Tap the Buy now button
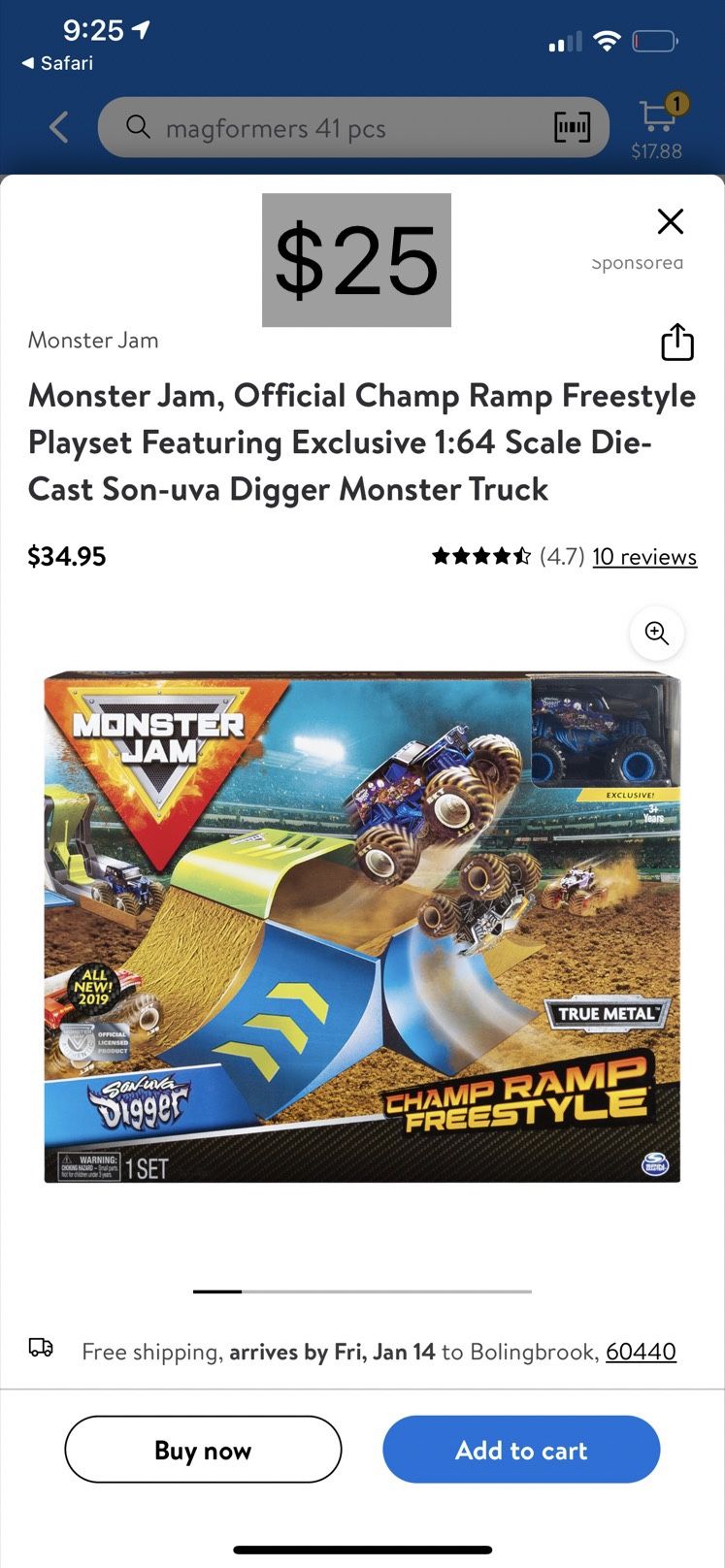The image size is (725, 1568). [203, 1450]
